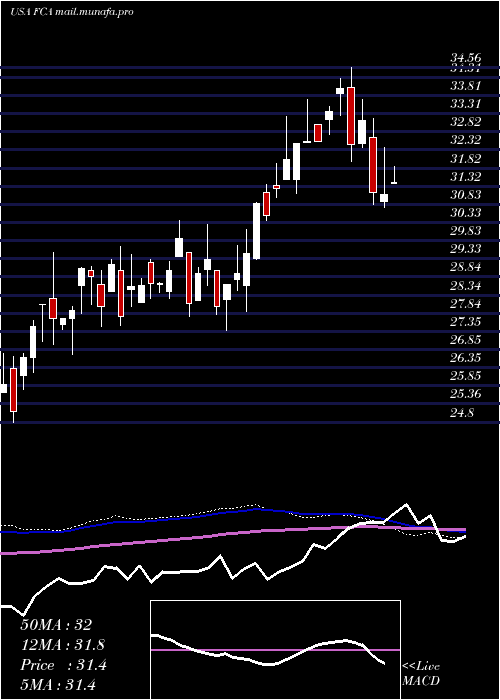500x700 pixels.
Task: Click the 34.56 price level label
Action: click(466, 58)
